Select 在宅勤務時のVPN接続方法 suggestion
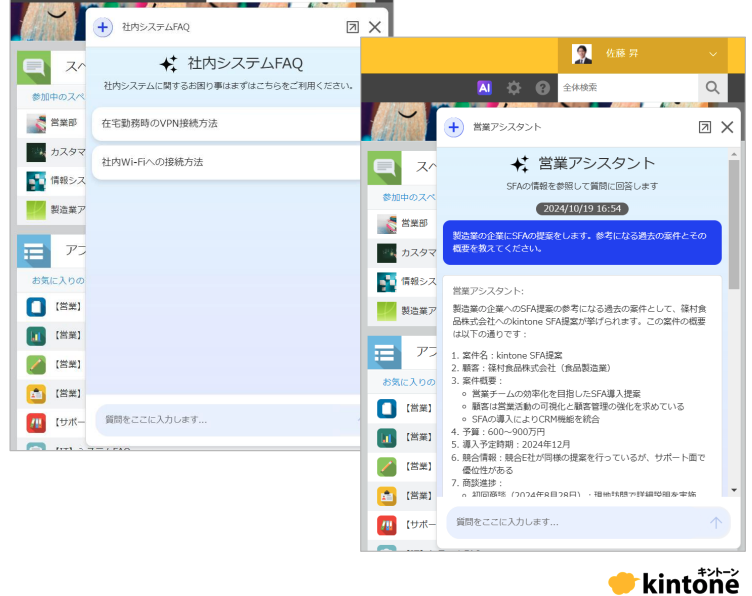Screen dimensions: 752x596 [226, 124]
